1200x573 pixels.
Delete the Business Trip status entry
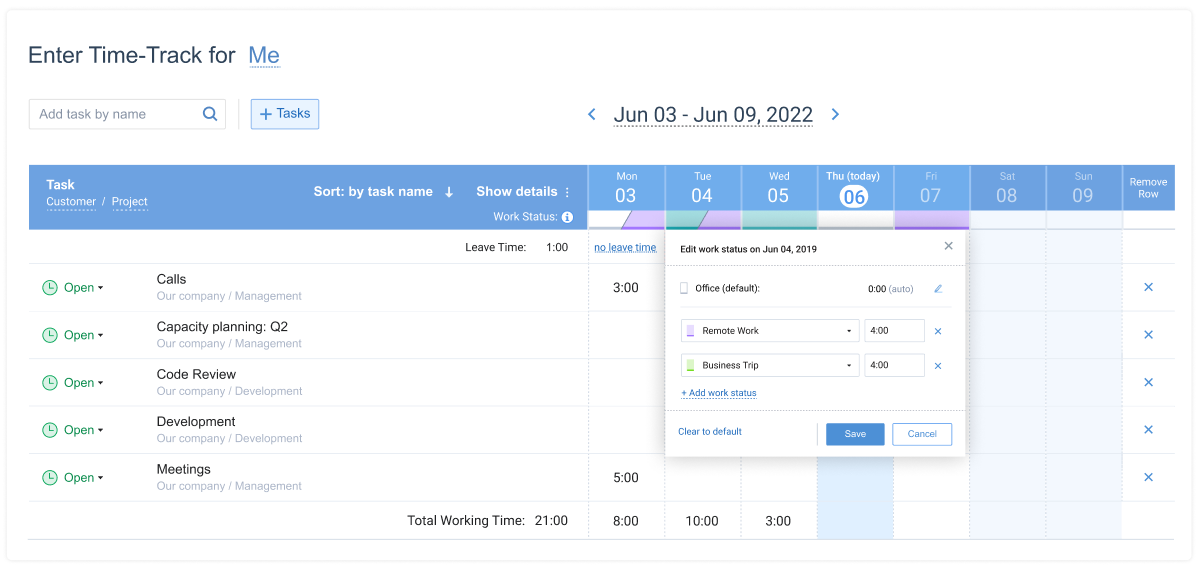[938, 366]
